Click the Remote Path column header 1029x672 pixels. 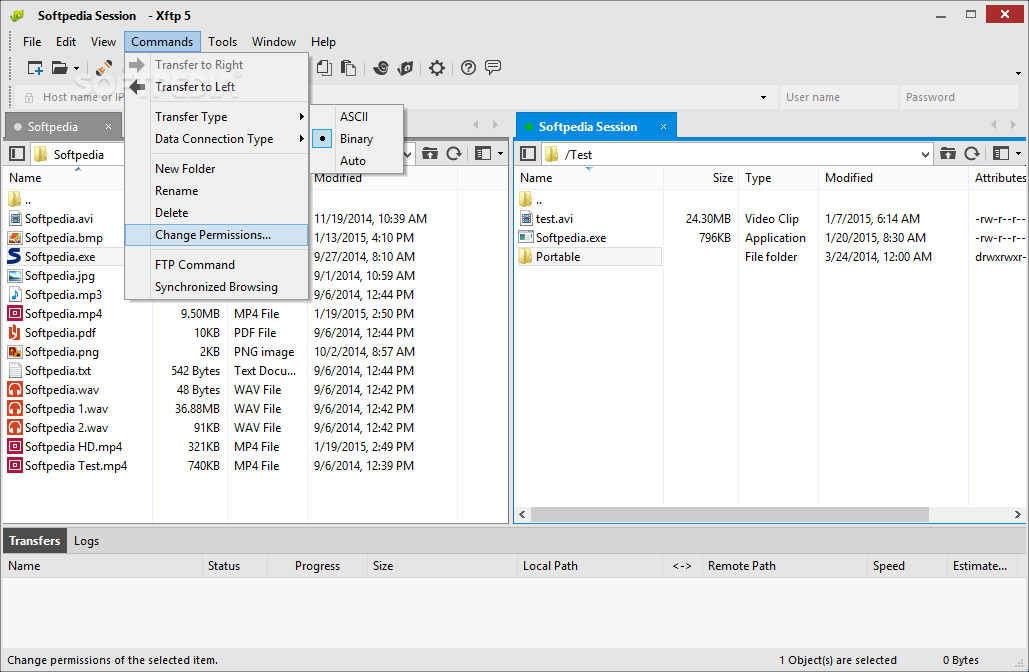pyautogui.click(x=784, y=566)
